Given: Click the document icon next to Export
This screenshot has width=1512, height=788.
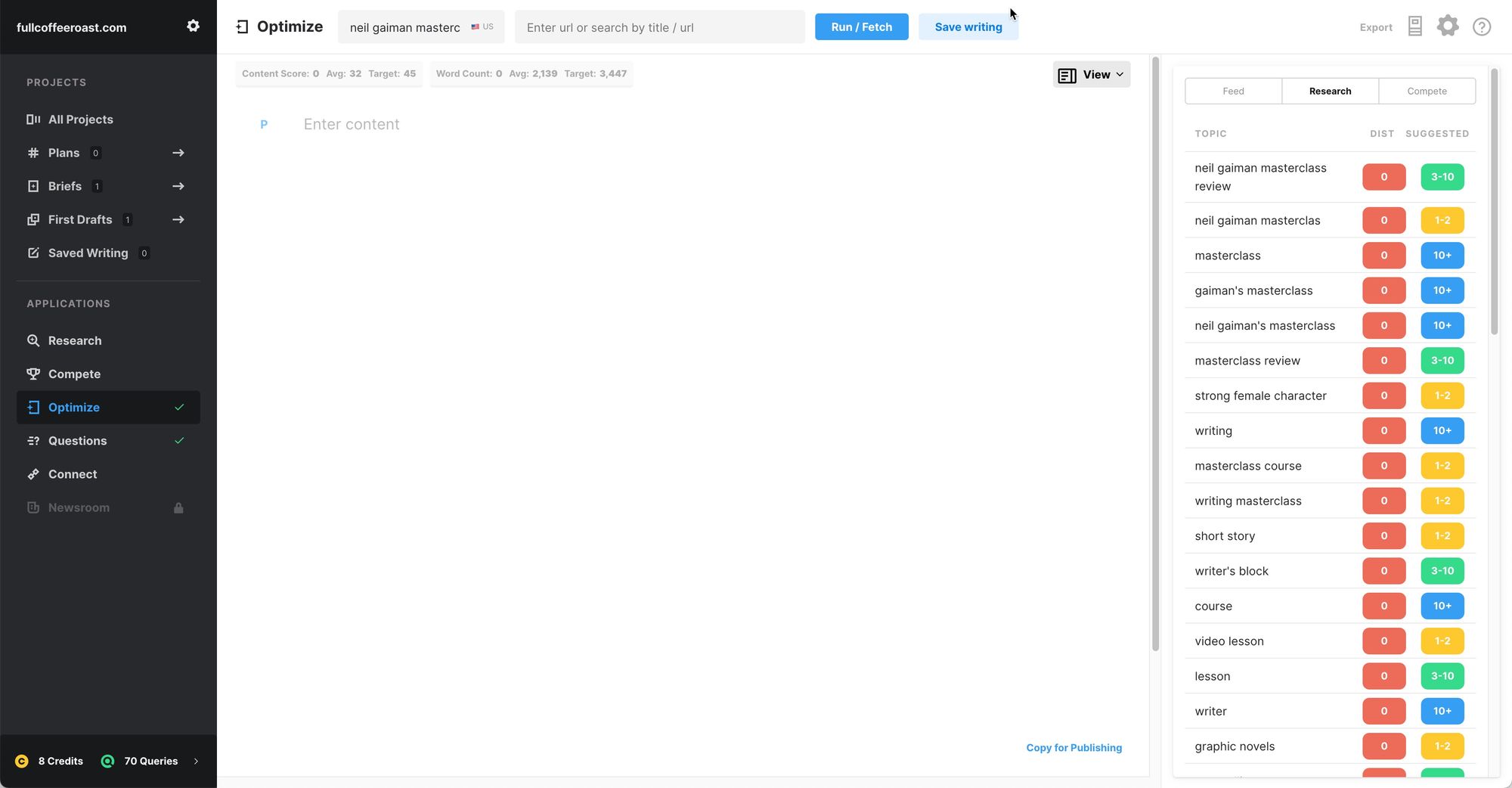Looking at the screenshot, I should click(1414, 26).
